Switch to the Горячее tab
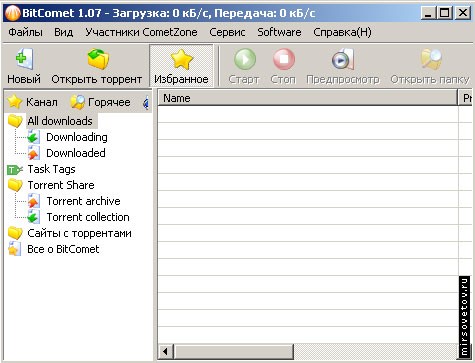This screenshot has height=363, width=475. coord(100,102)
